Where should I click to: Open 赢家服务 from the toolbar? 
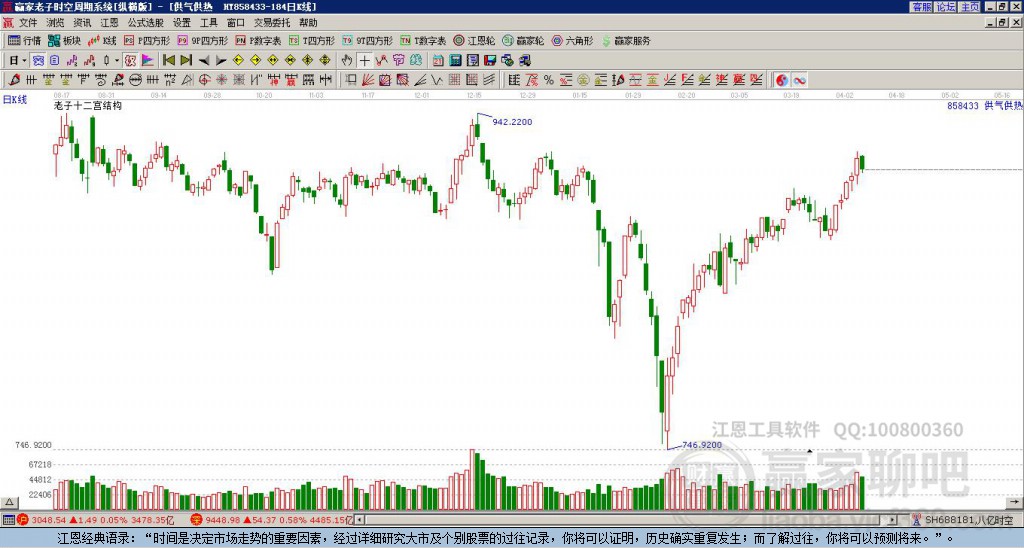tap(626, 40)
